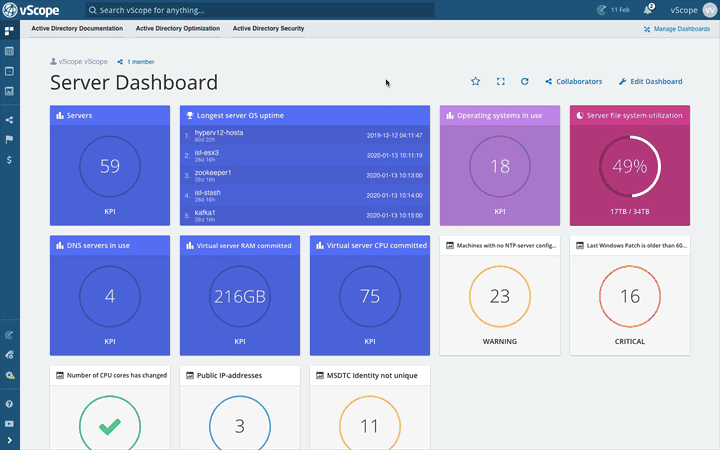Click the Server Dashboard title
The height and width of the screenshot is (450, 720).
click(x=134, y=83)
